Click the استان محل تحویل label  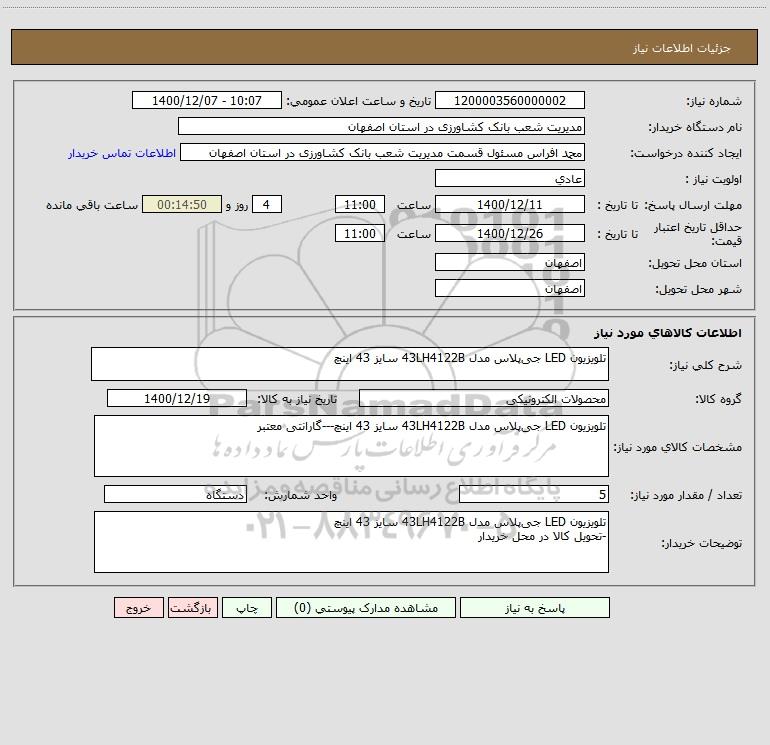[x=695, y=263]
